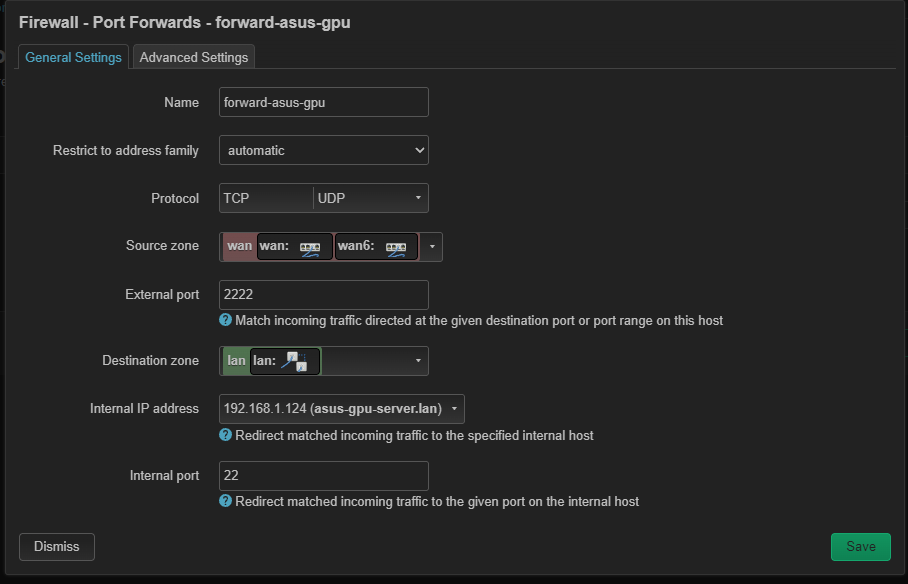Click the lan bridge icon in Destination zone
Viewport: 908px width, 584px height.
coord(294,362)
